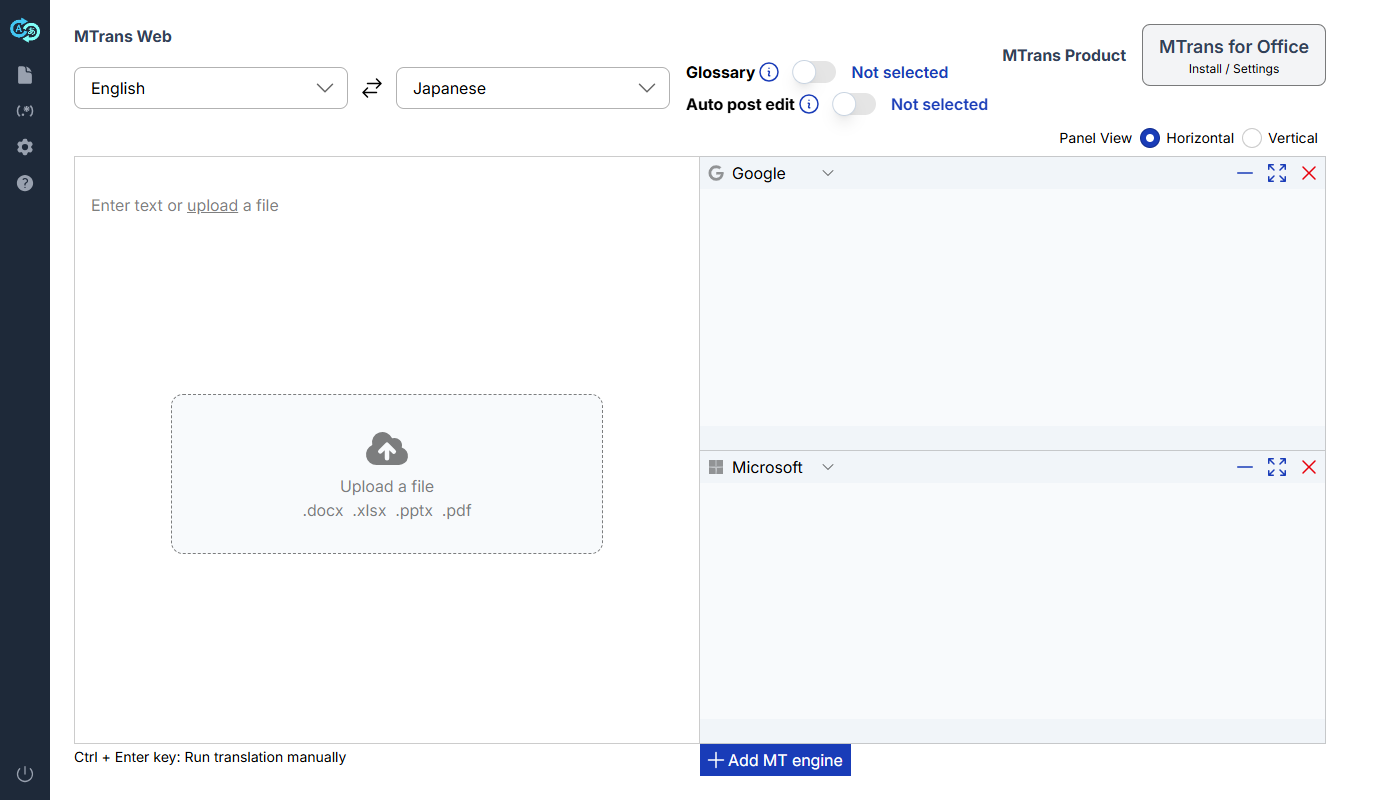This screenshot has width=1380, height=800.
Task: Open the document file icon in sidebar
Action: (25, 75)
